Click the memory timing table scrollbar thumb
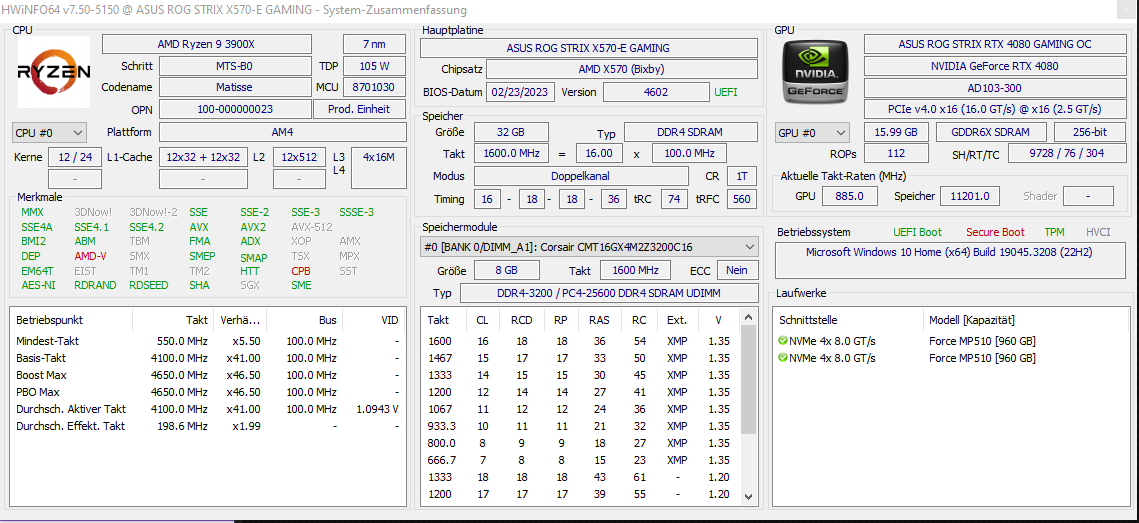This screenshot has height=523, width=1139. [x=749, y=378]
